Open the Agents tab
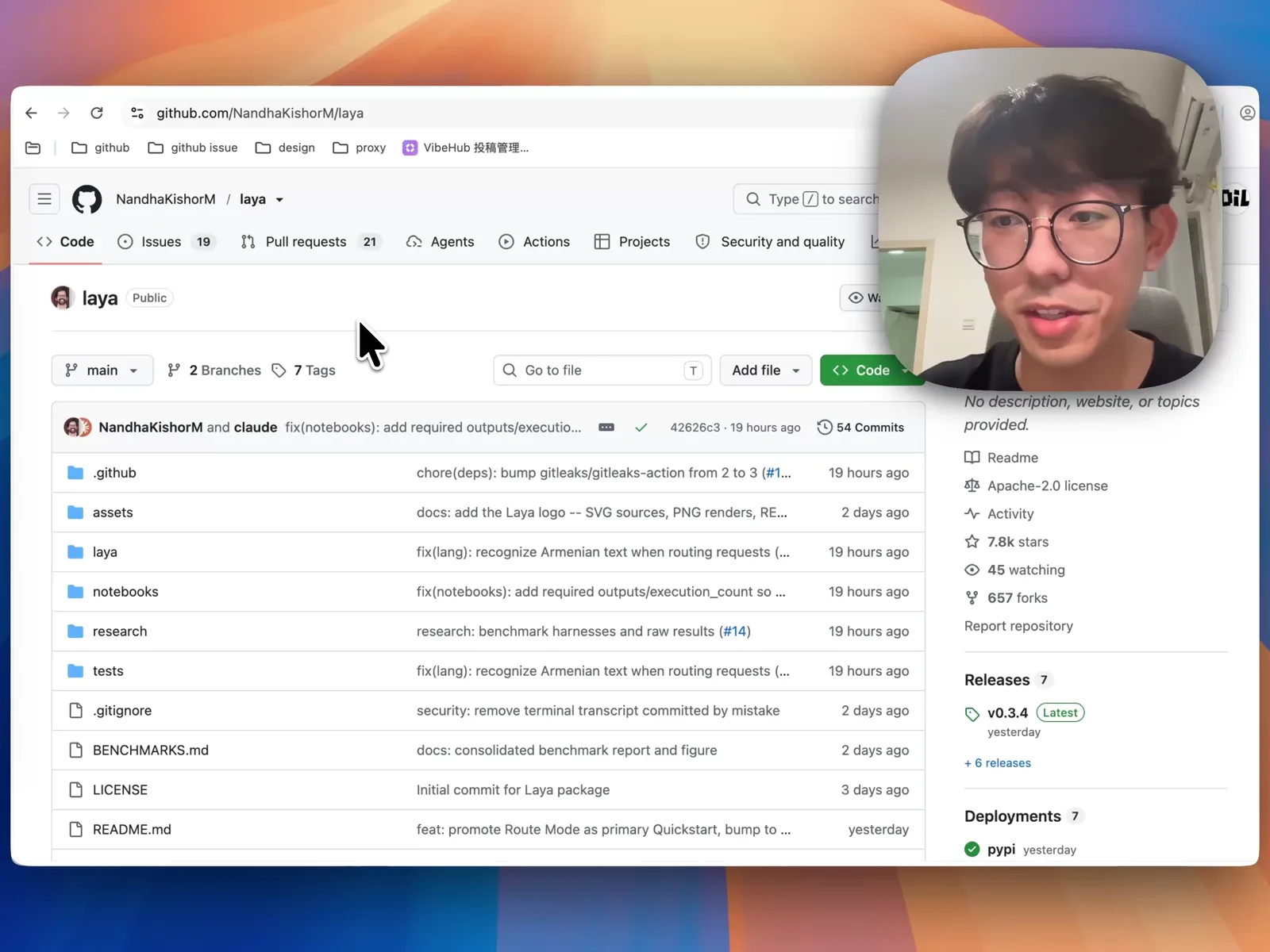Image resolution: width=1270 pixels, height=952 pixels. pyautogui.click(x=441, y=242)
